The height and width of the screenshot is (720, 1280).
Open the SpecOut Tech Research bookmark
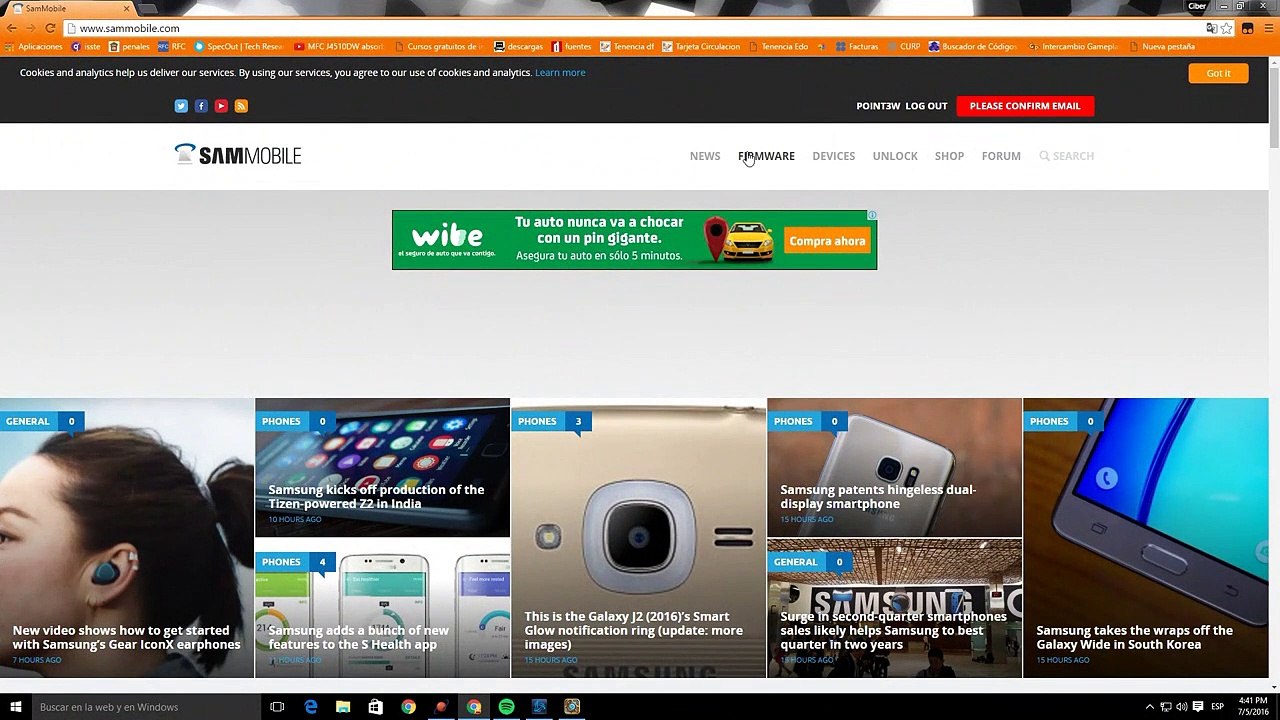tap(239, 47)
